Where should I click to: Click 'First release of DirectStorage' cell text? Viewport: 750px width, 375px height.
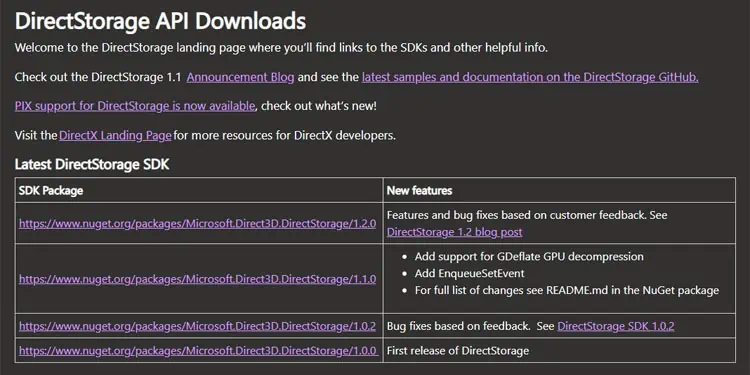pos(458,351)
